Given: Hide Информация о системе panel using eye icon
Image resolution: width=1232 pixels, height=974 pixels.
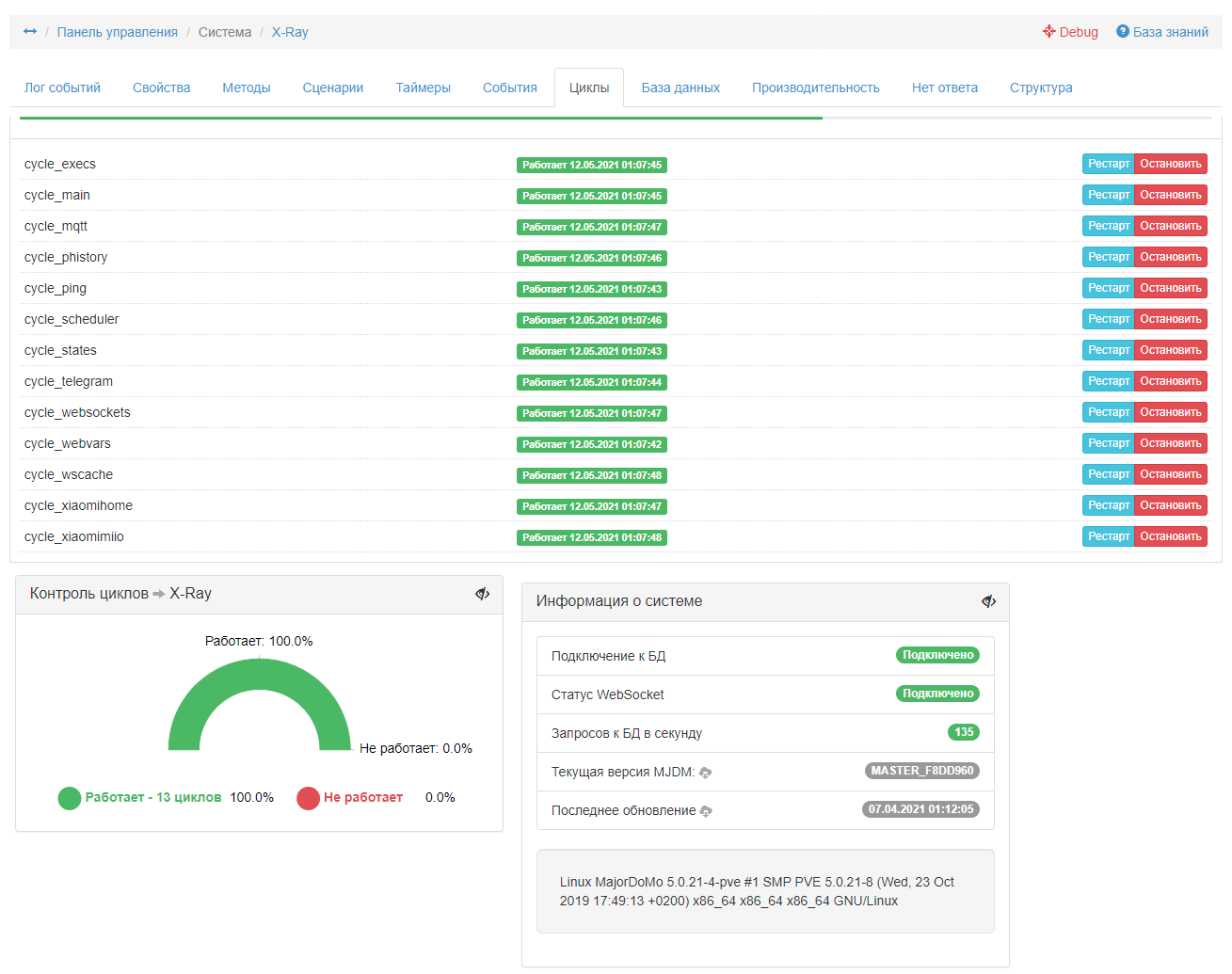Looking at the screenshot, I should point(988,601).
